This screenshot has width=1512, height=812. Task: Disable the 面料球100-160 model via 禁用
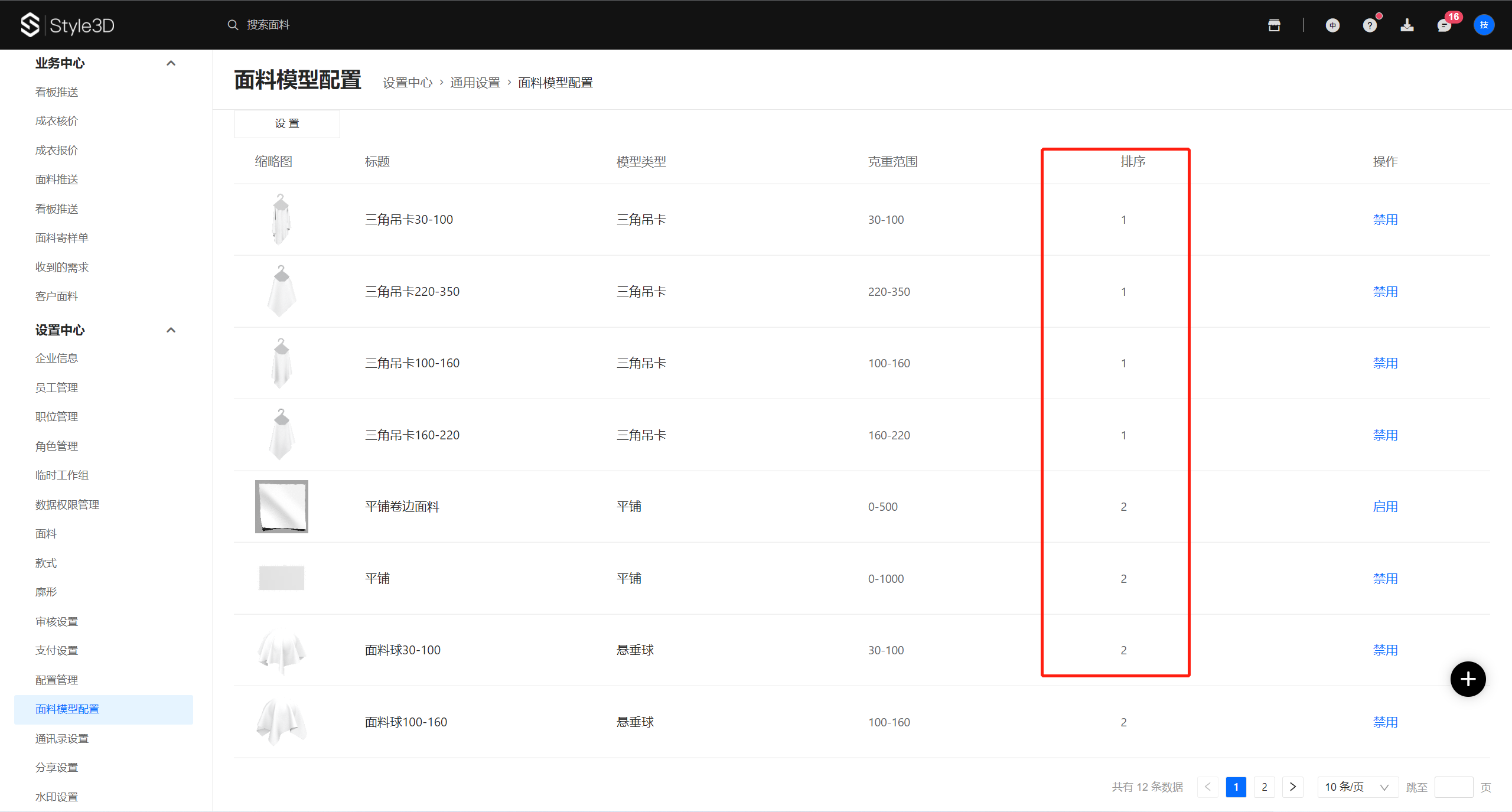coord(1385,722)
